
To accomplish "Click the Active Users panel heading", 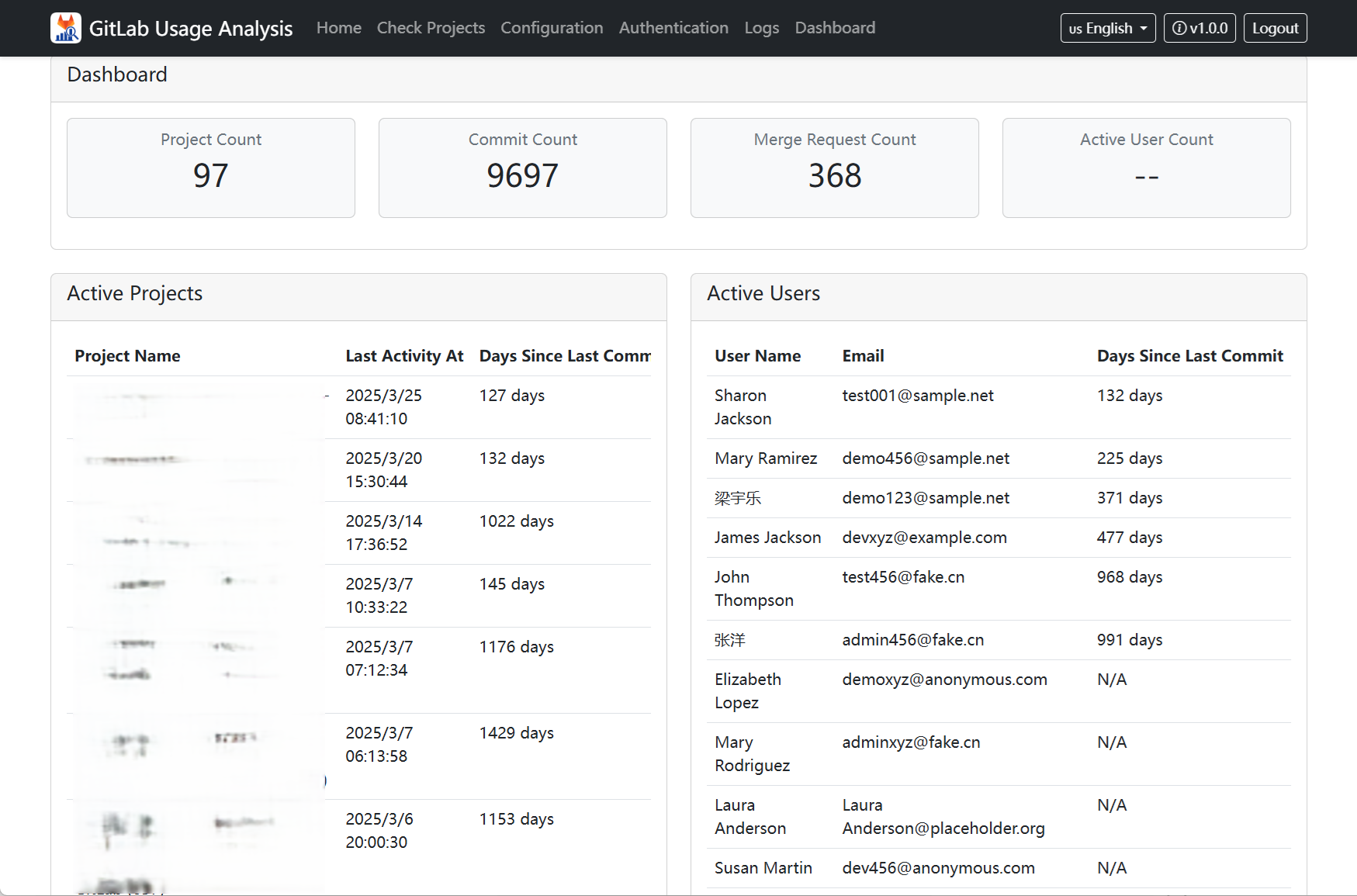I will [x=763, y=294].
